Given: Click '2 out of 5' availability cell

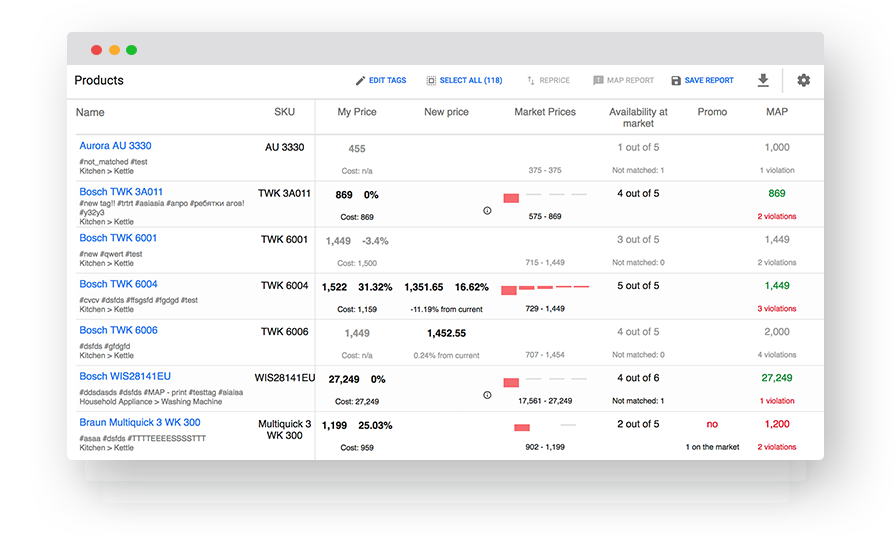Looking at the screenshot, I should coord(638,424).
